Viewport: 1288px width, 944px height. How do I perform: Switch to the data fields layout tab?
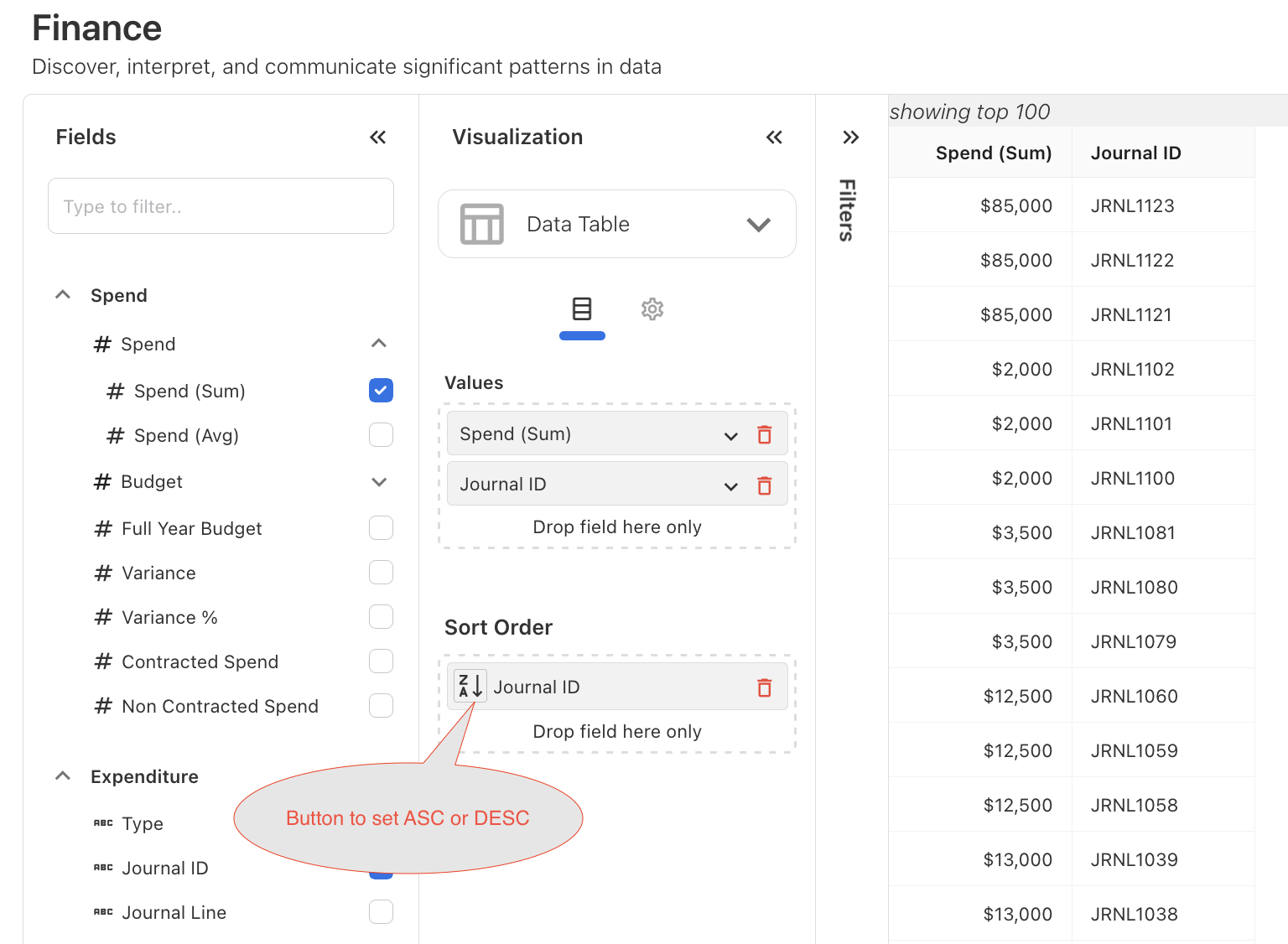click(x=582, y=309)
